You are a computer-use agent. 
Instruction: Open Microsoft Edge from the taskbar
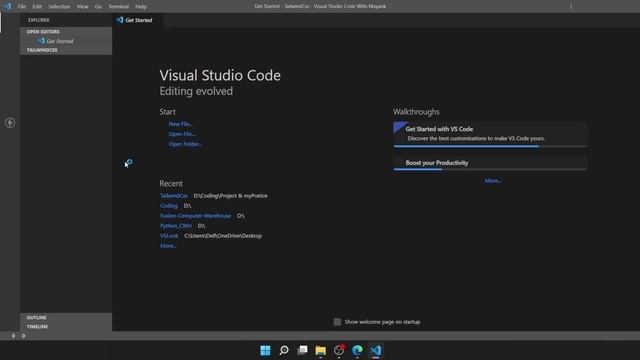(357, 350)
